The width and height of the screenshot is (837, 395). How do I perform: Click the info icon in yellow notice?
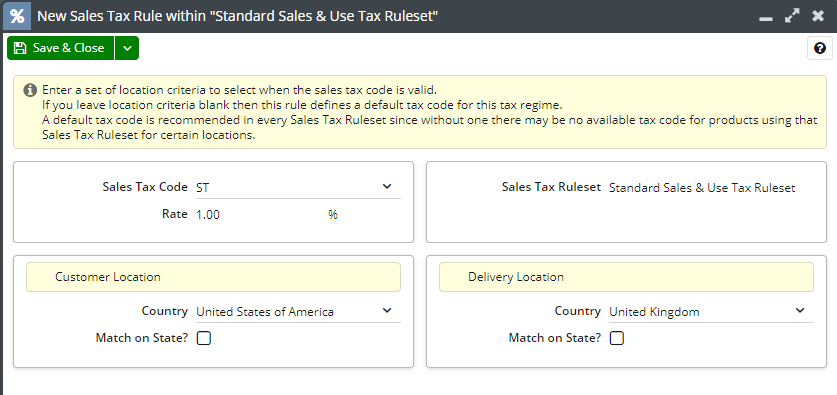coord(30,90)
